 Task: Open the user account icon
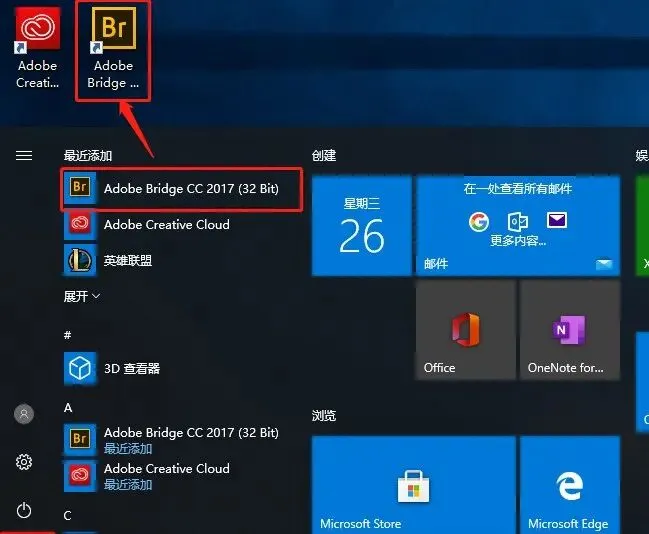pos(24,414)
